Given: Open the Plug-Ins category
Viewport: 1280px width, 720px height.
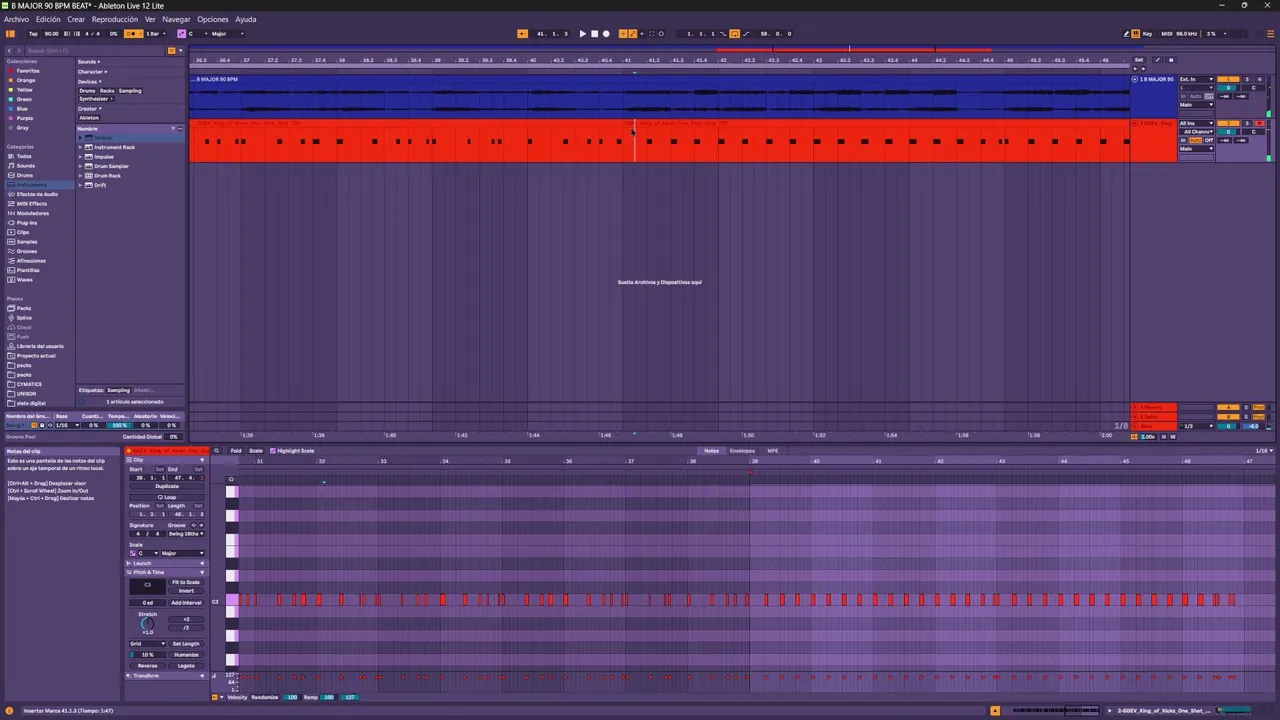Looking at the screenshot, I should (x=26, y=223).
